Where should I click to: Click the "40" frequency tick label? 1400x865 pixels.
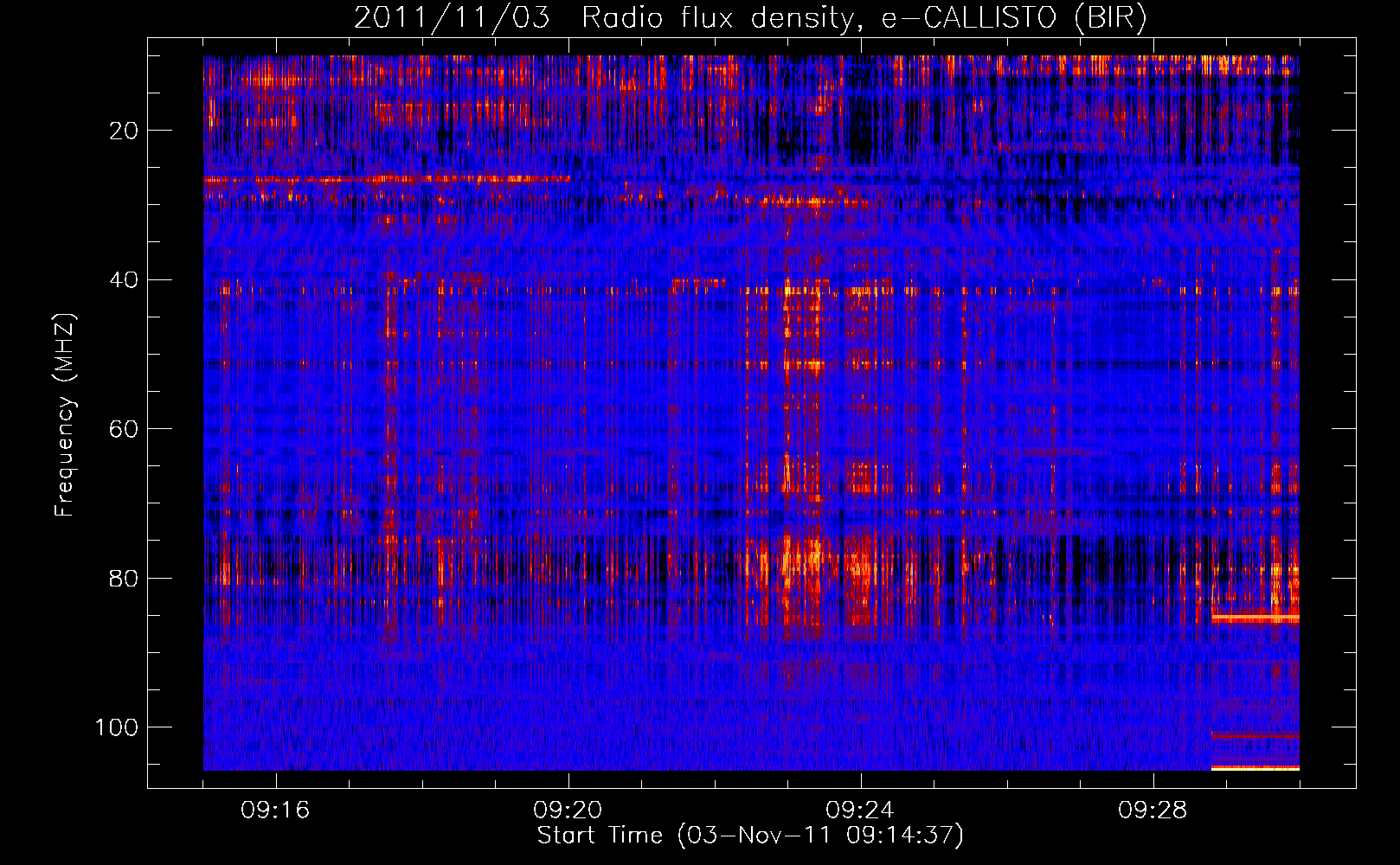click(124, 280)
